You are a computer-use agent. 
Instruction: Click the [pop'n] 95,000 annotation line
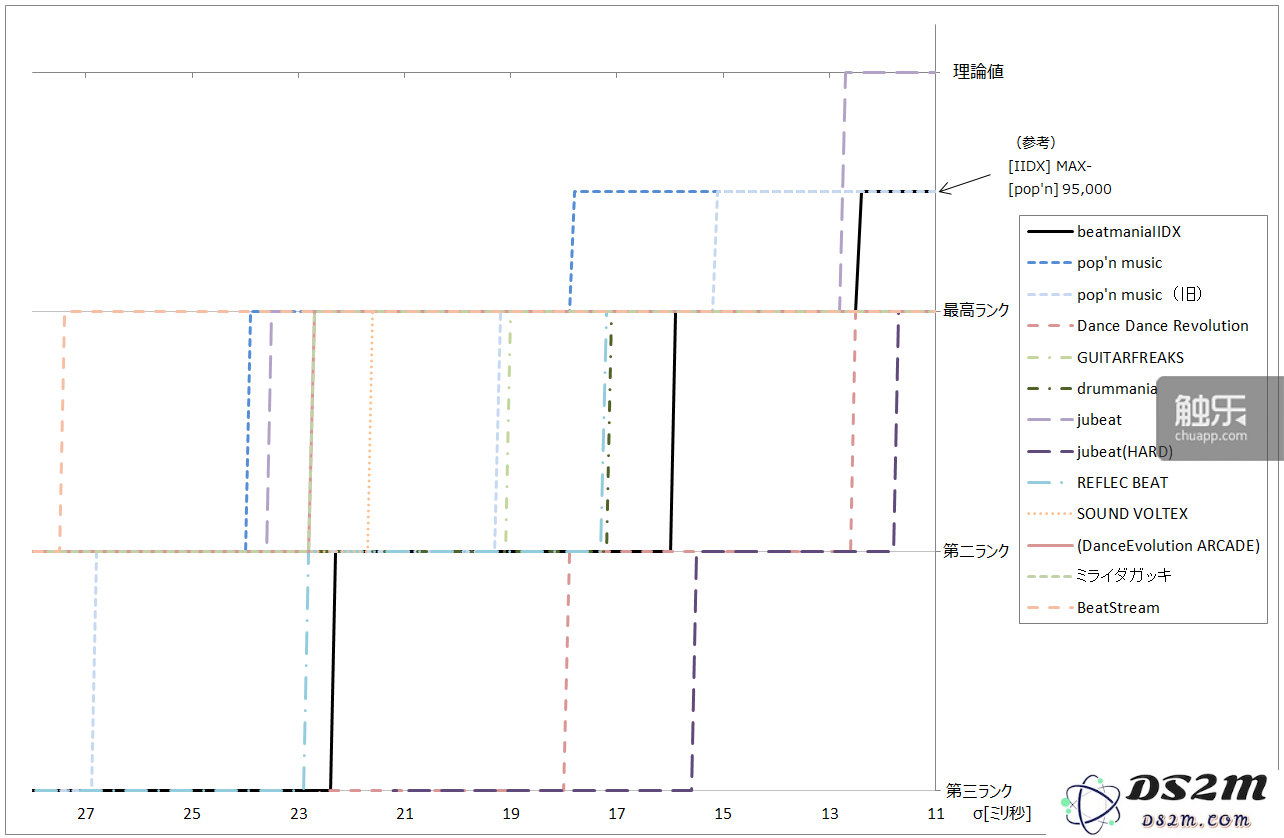[1060, 189]
